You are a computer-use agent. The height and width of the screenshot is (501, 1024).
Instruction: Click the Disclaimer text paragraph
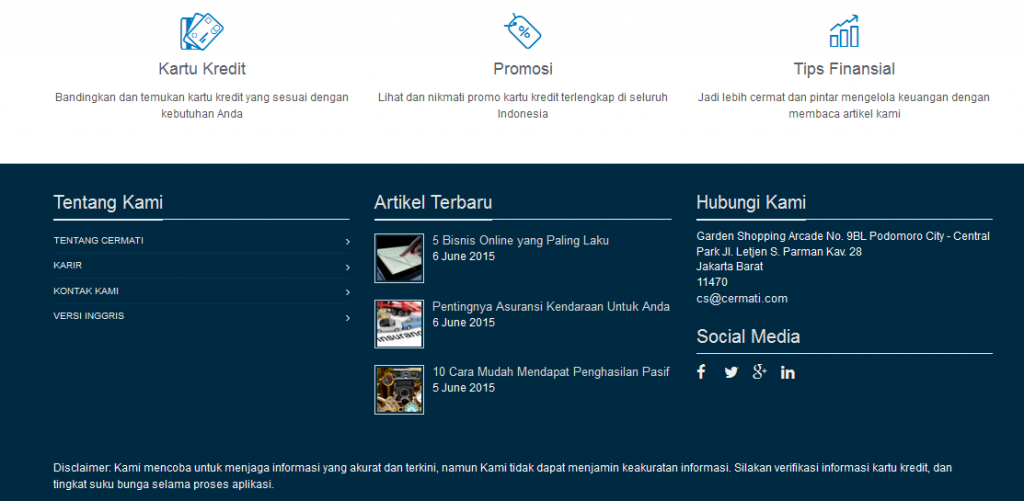(x=502, y=476)
